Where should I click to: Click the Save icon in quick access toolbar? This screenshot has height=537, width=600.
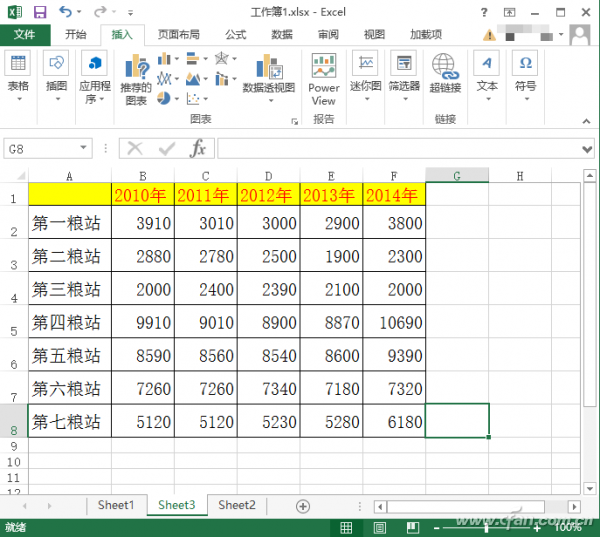click(39, 12)
